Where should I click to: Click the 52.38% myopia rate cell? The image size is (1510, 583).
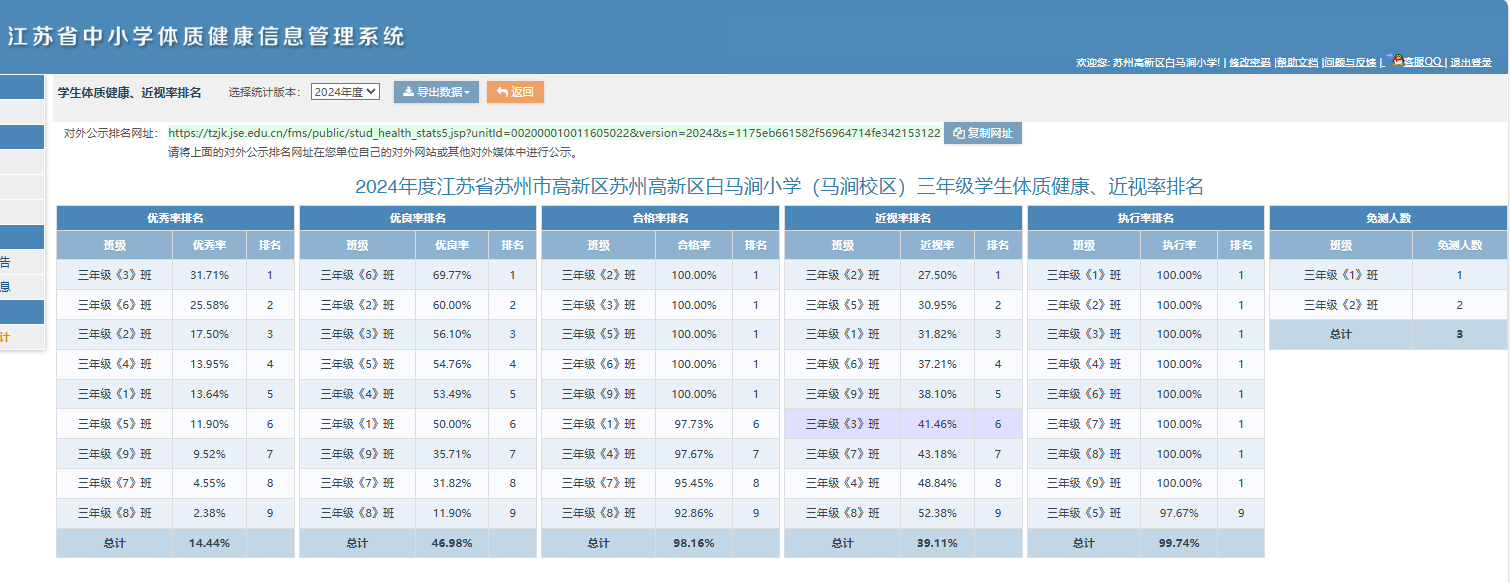click(937, 513)
